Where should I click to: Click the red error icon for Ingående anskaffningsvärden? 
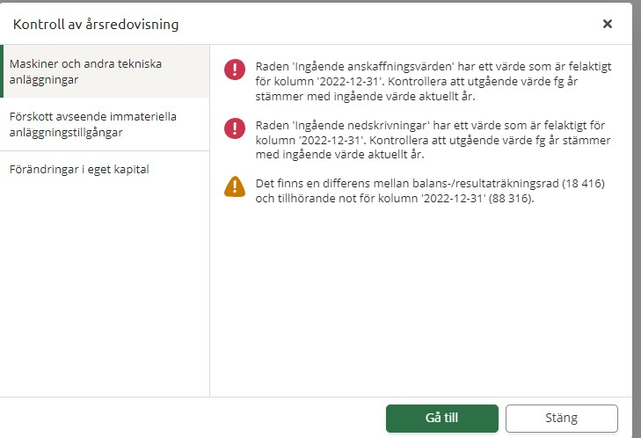tap(235, 70)
